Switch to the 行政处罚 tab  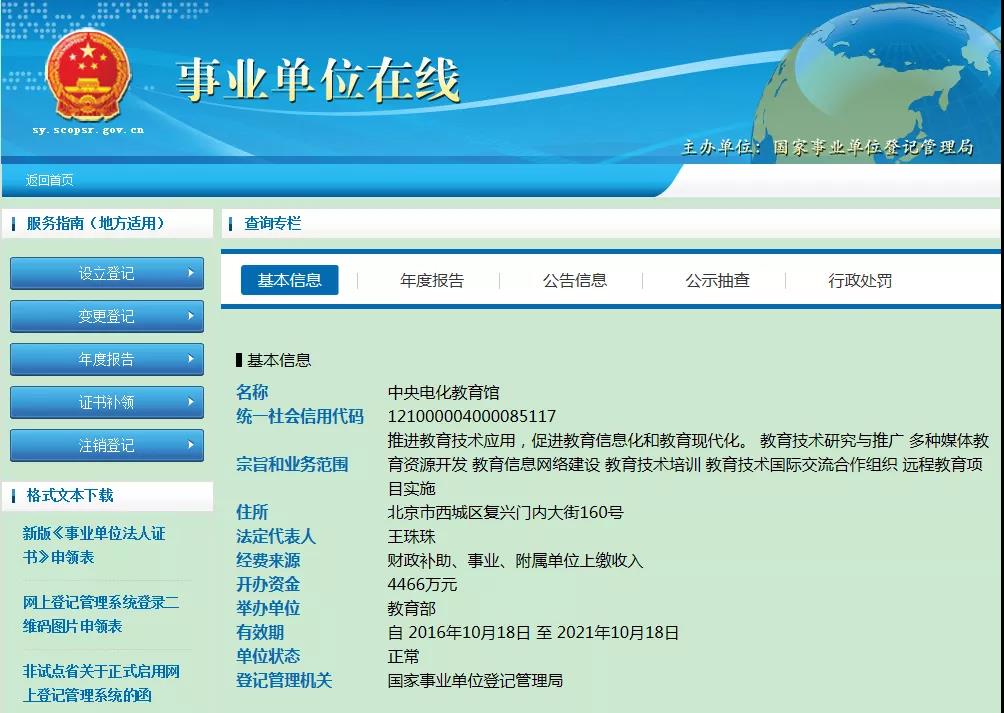coord(860,280)
